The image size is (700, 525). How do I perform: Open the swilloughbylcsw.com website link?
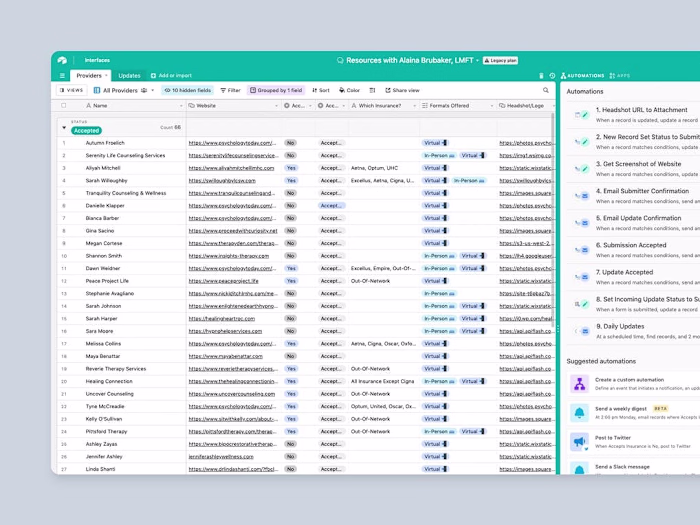[x=222, y=180]
